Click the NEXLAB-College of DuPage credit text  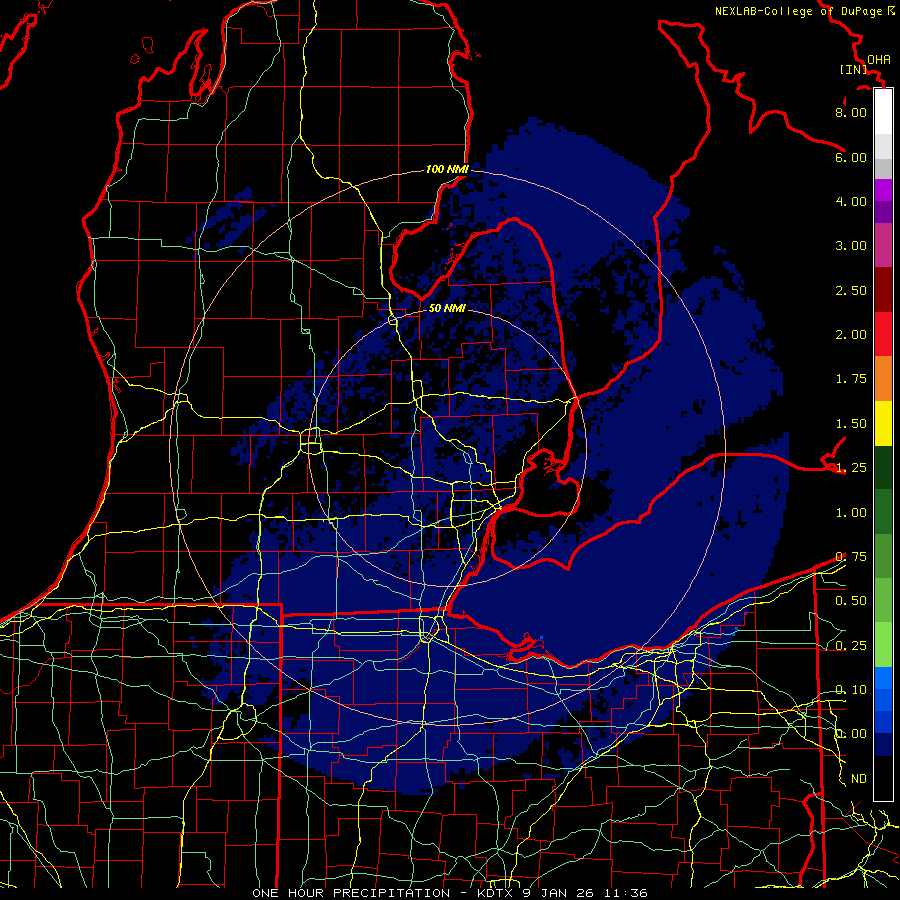click(x=799, y=11)
